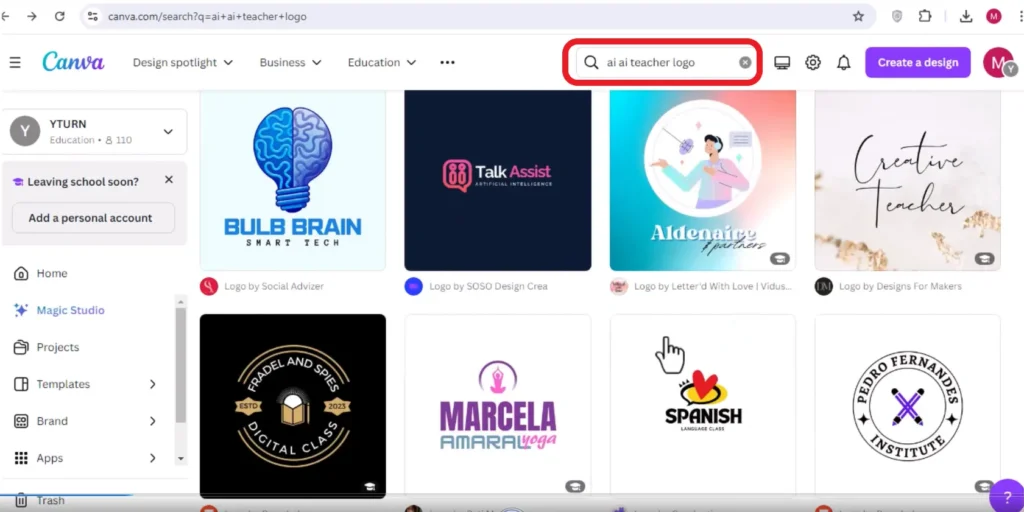The image size is (1024, 512).
Task: Open the hamburger menu beside Canva logo
Action: pos(15,63)
